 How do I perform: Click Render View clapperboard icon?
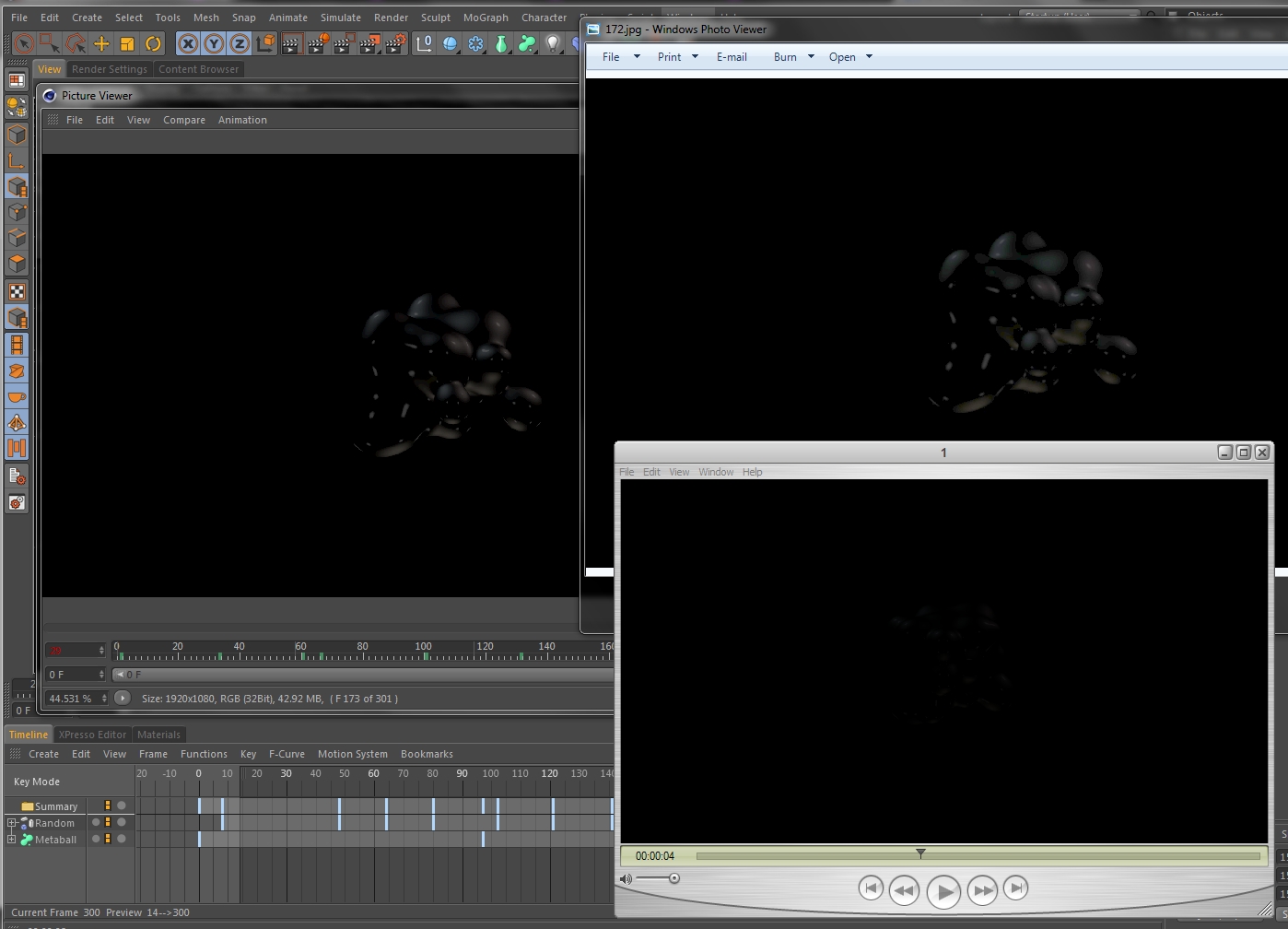click(x=292, y=43)
